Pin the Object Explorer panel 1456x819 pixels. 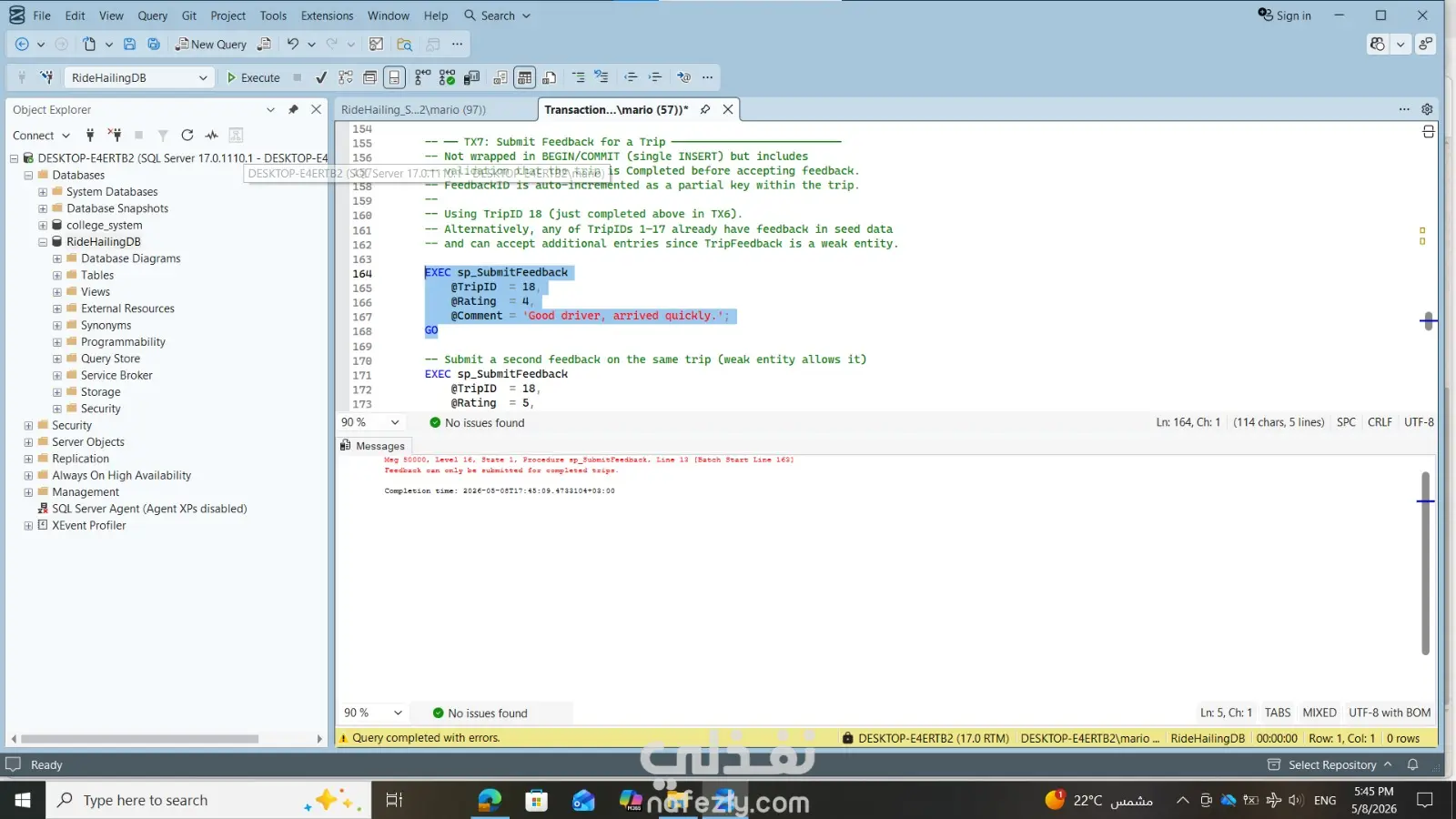click(x=293, y=109)
